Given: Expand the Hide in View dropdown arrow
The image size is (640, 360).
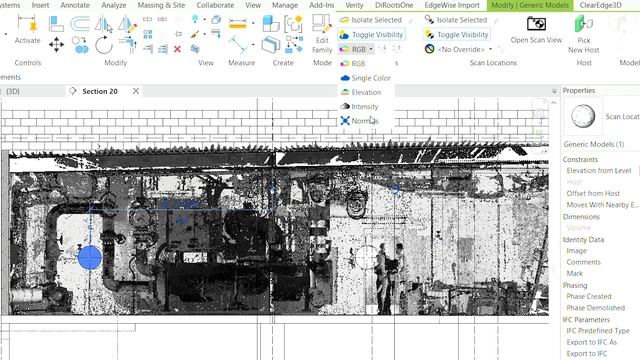Looking at the screenshot, I should pyautogui.click(x=204, y=19).
